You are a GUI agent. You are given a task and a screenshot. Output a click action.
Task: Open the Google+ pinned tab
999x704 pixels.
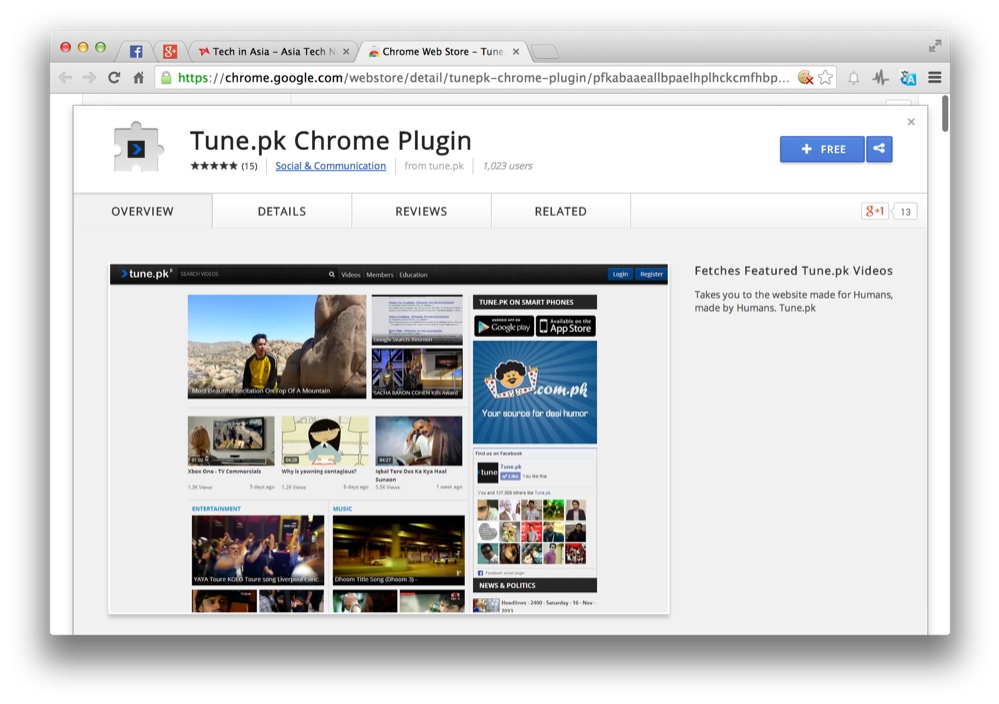point(169,51)
